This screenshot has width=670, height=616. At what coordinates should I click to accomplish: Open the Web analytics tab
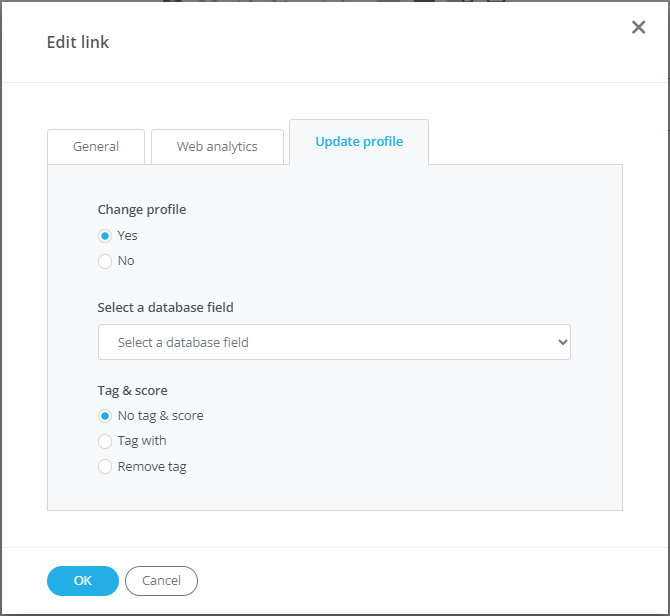click(217, 146)
